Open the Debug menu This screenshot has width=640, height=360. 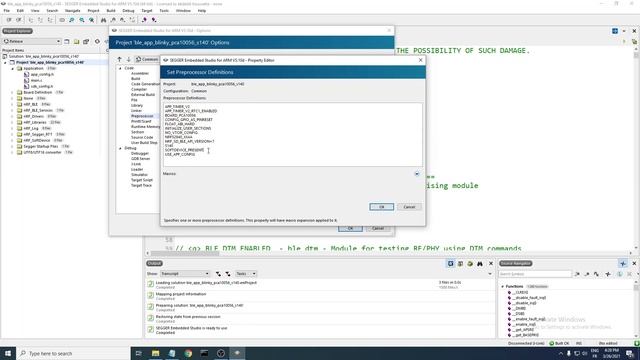point(128,11)
